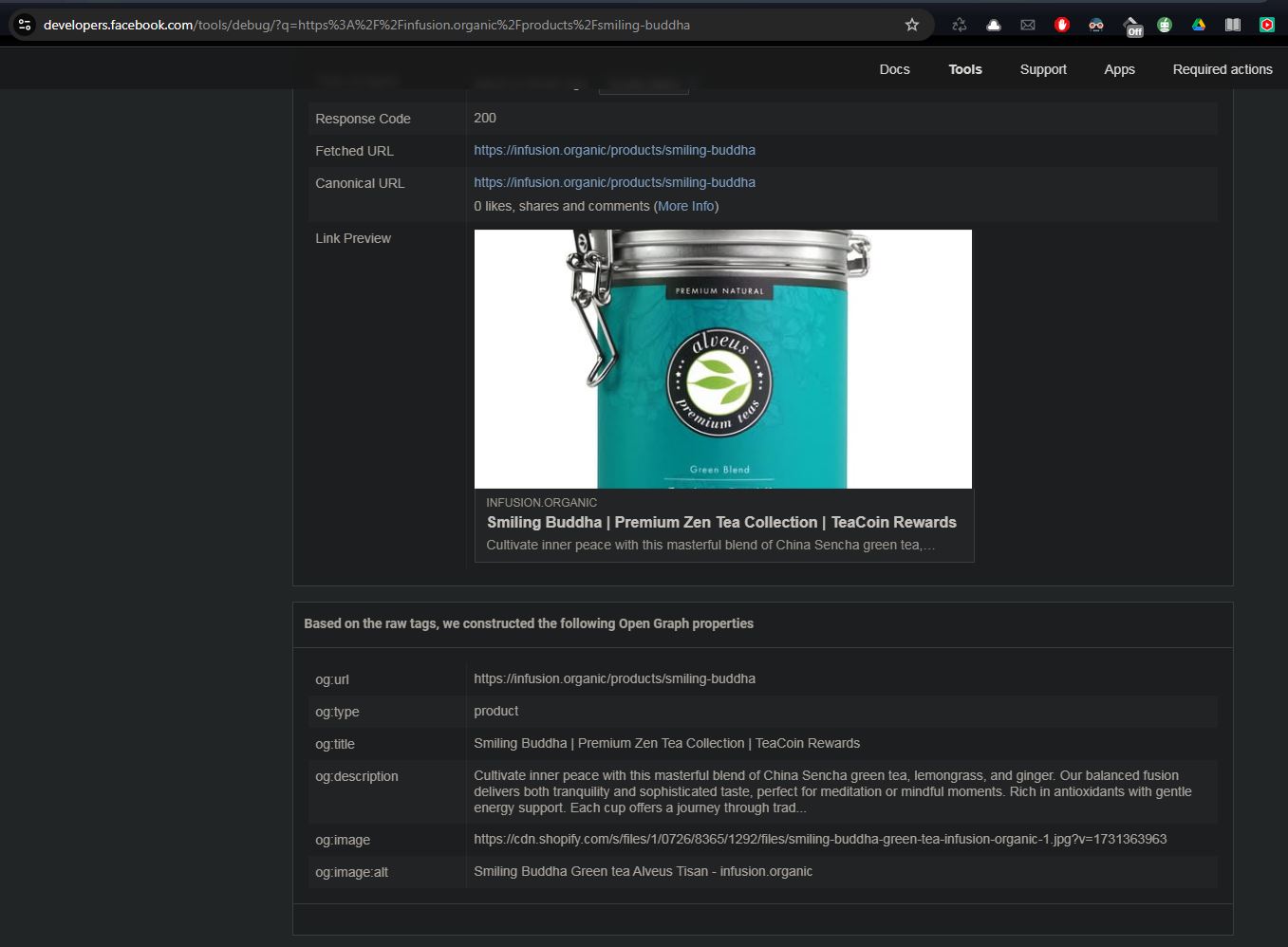
Task: Open the Docs menu
Action: click(x=894, y=69)
